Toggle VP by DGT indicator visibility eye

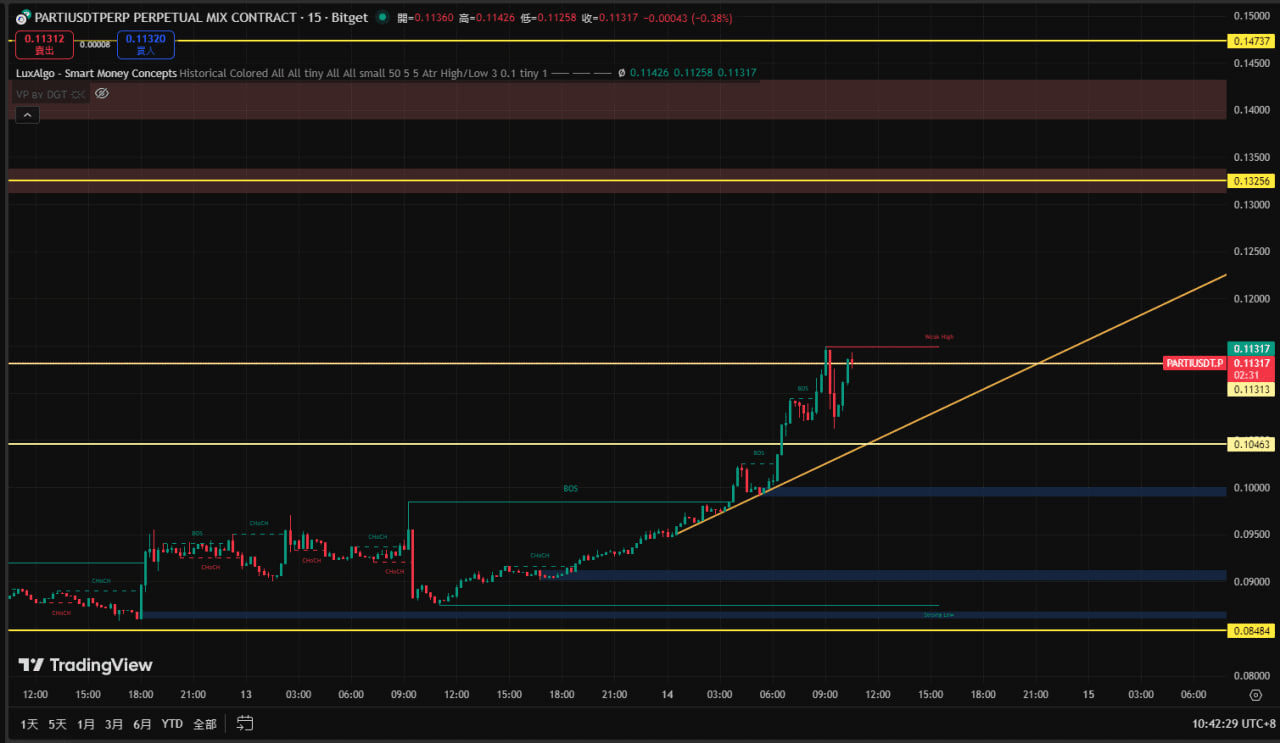coord(101,93)
